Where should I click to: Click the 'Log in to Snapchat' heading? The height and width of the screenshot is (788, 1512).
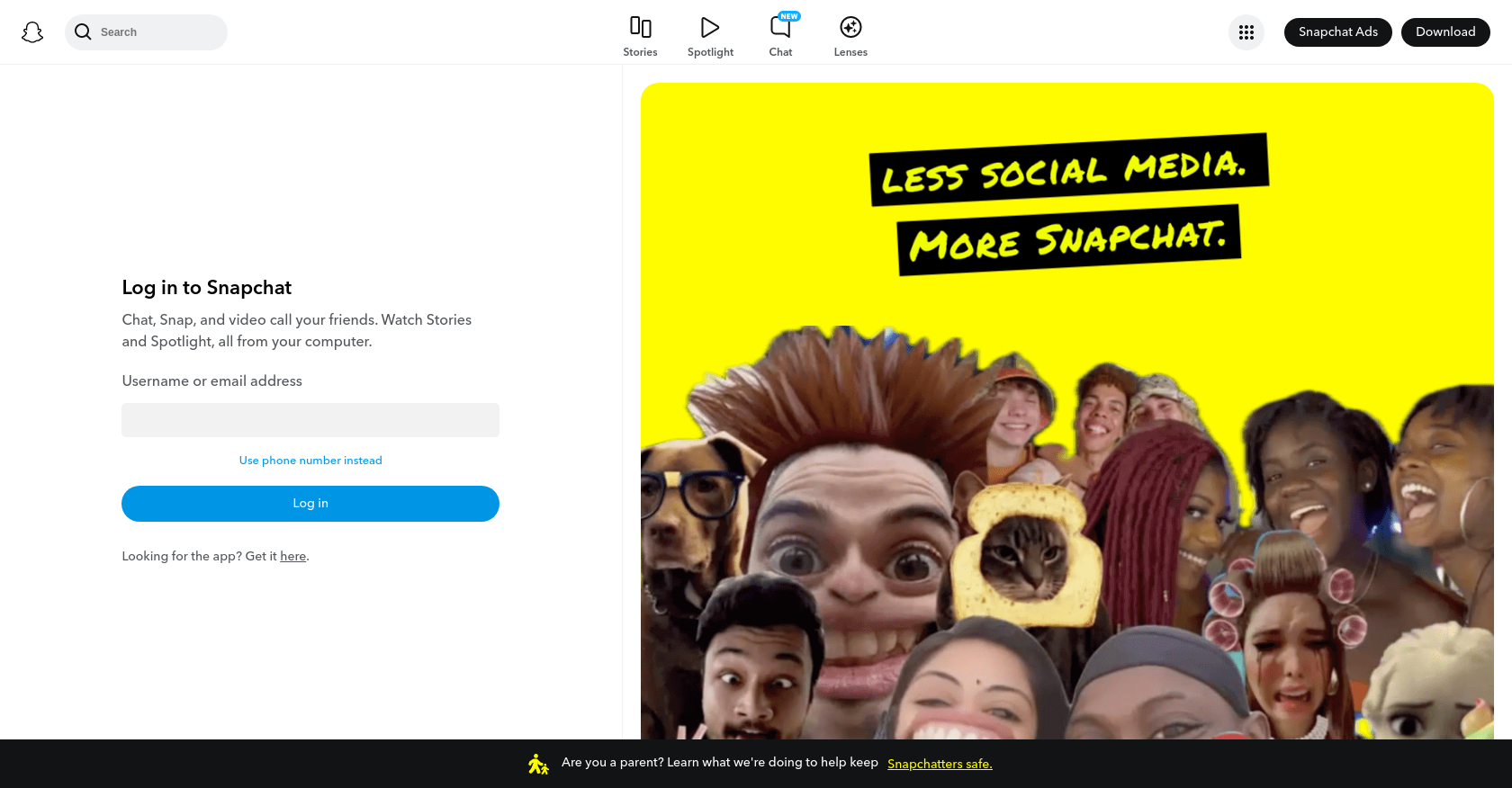pyautogui.click(x=207, y=288)
